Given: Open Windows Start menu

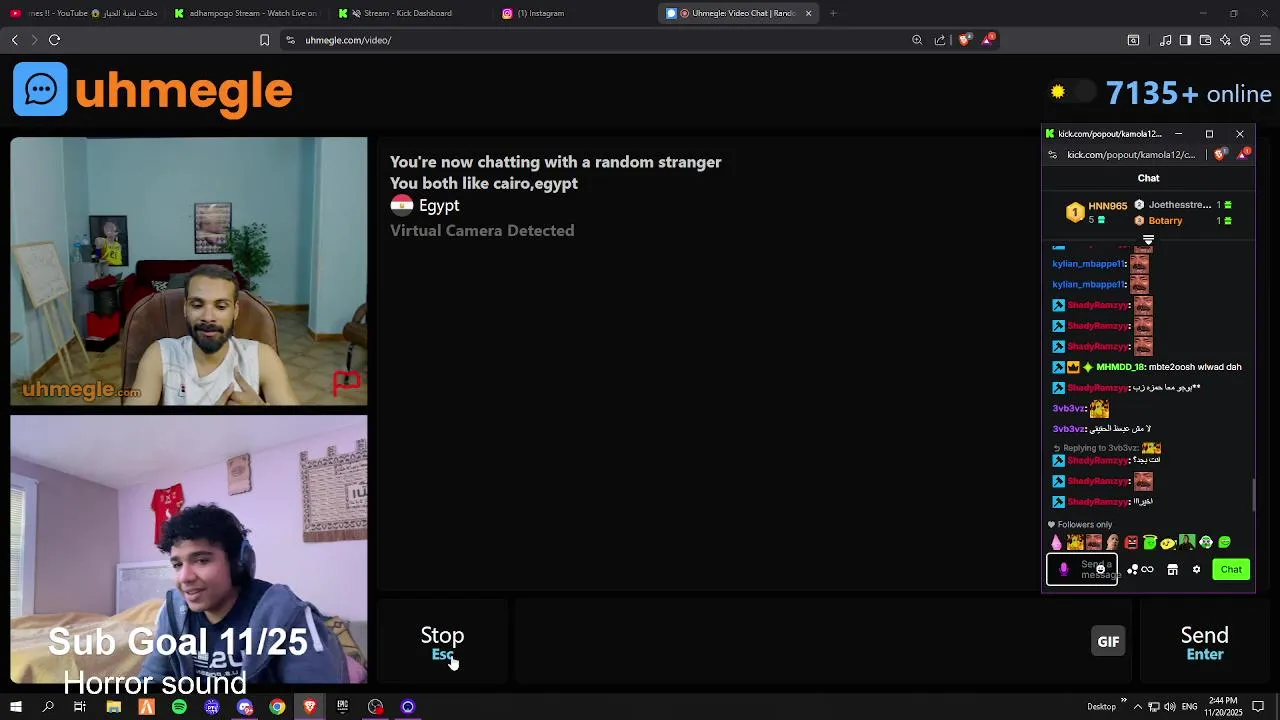Looking at the screenshot, I should 15,707.
